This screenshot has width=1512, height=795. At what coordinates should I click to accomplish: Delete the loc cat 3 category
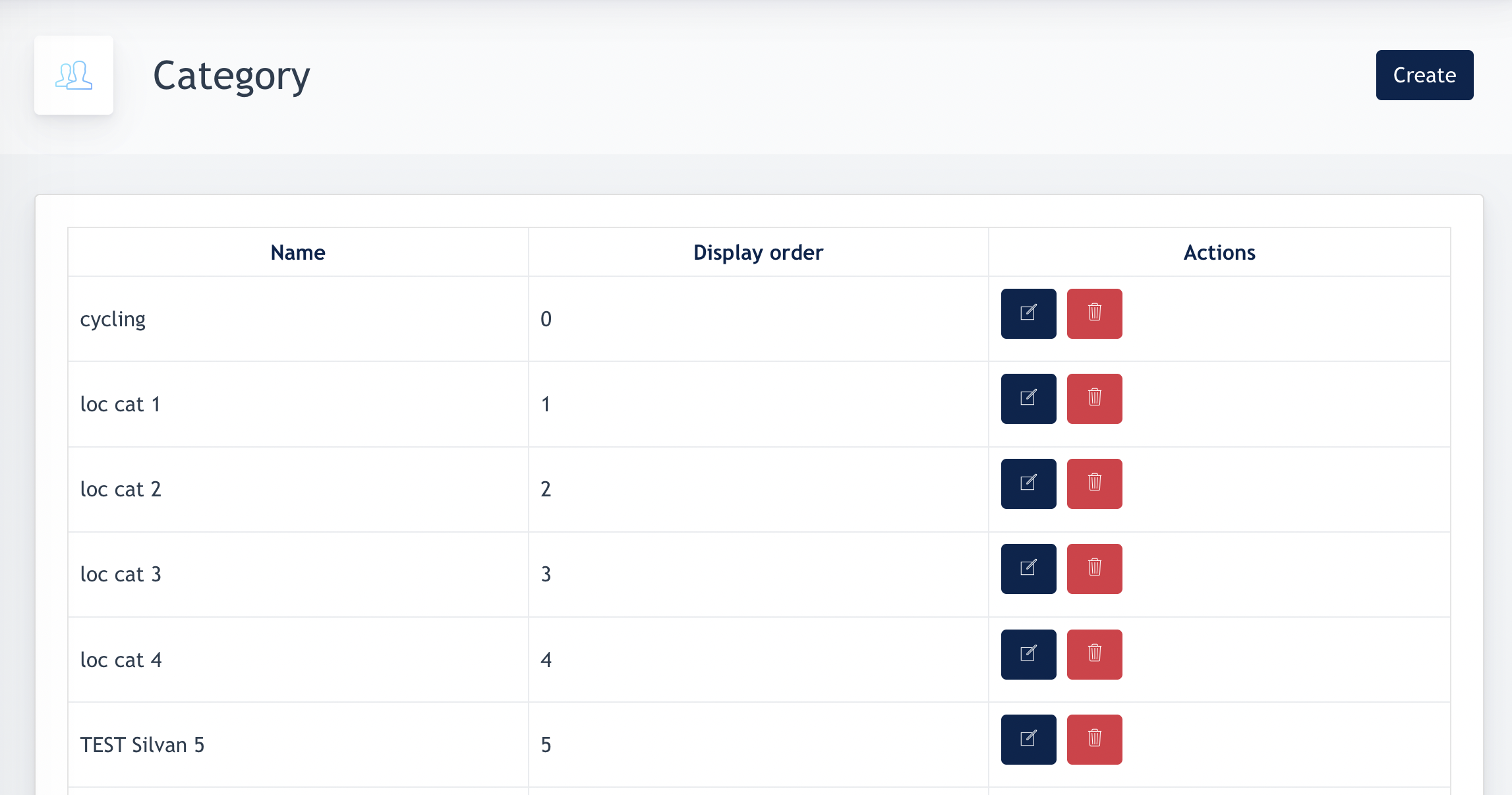tap(1094, 569)
